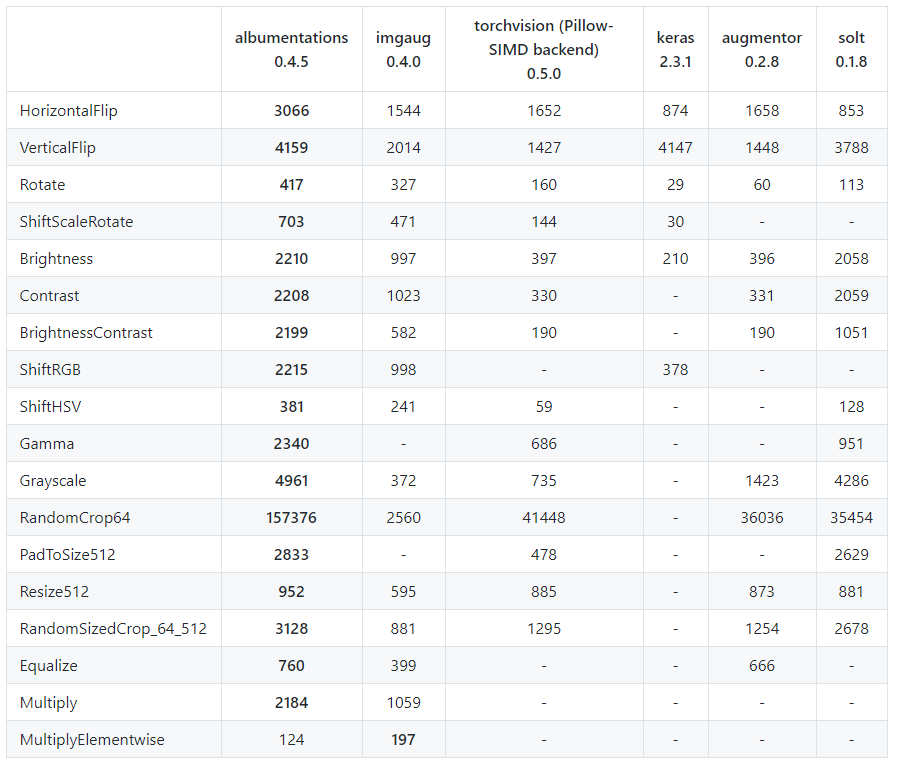
Task: Click the keras VerticalFlip value 4147
Action: tap(675, 148)
